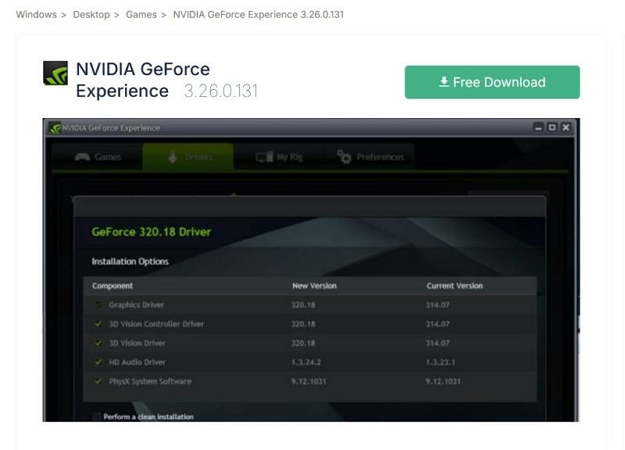Screen dimensions: 625x450
Task: Click Graphics Driver new version 320.18
Action: coord(303,305)
